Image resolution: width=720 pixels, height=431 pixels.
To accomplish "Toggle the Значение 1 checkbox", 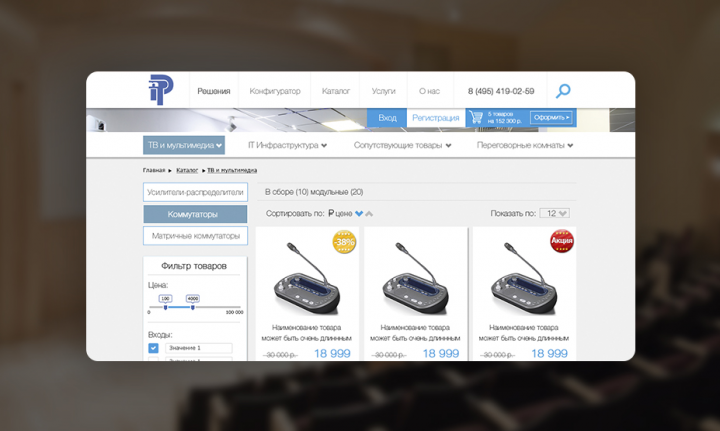I will click(x=153, y=348).
